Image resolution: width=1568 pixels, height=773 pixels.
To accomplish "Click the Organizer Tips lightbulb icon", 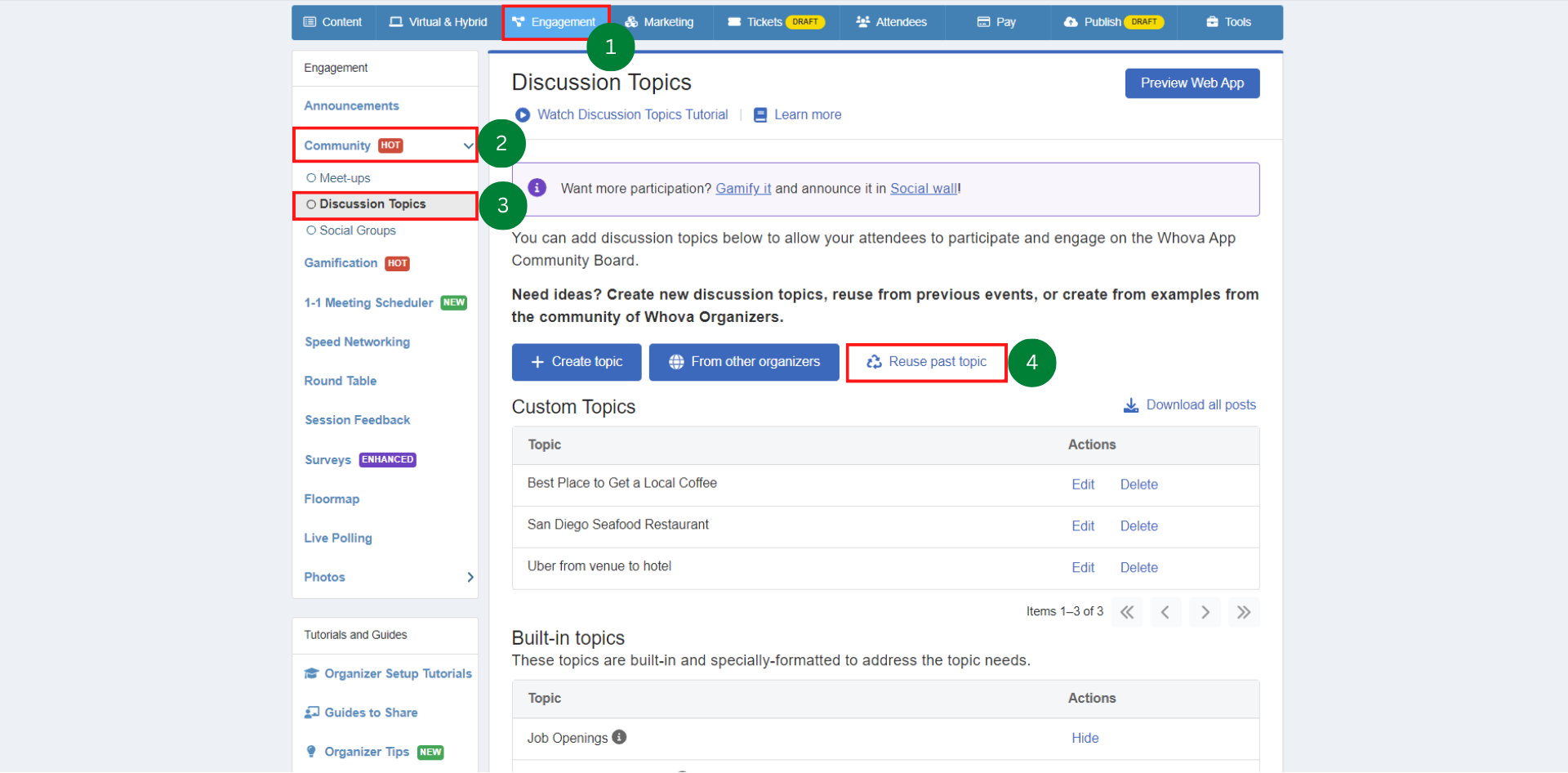I will 311,752.
